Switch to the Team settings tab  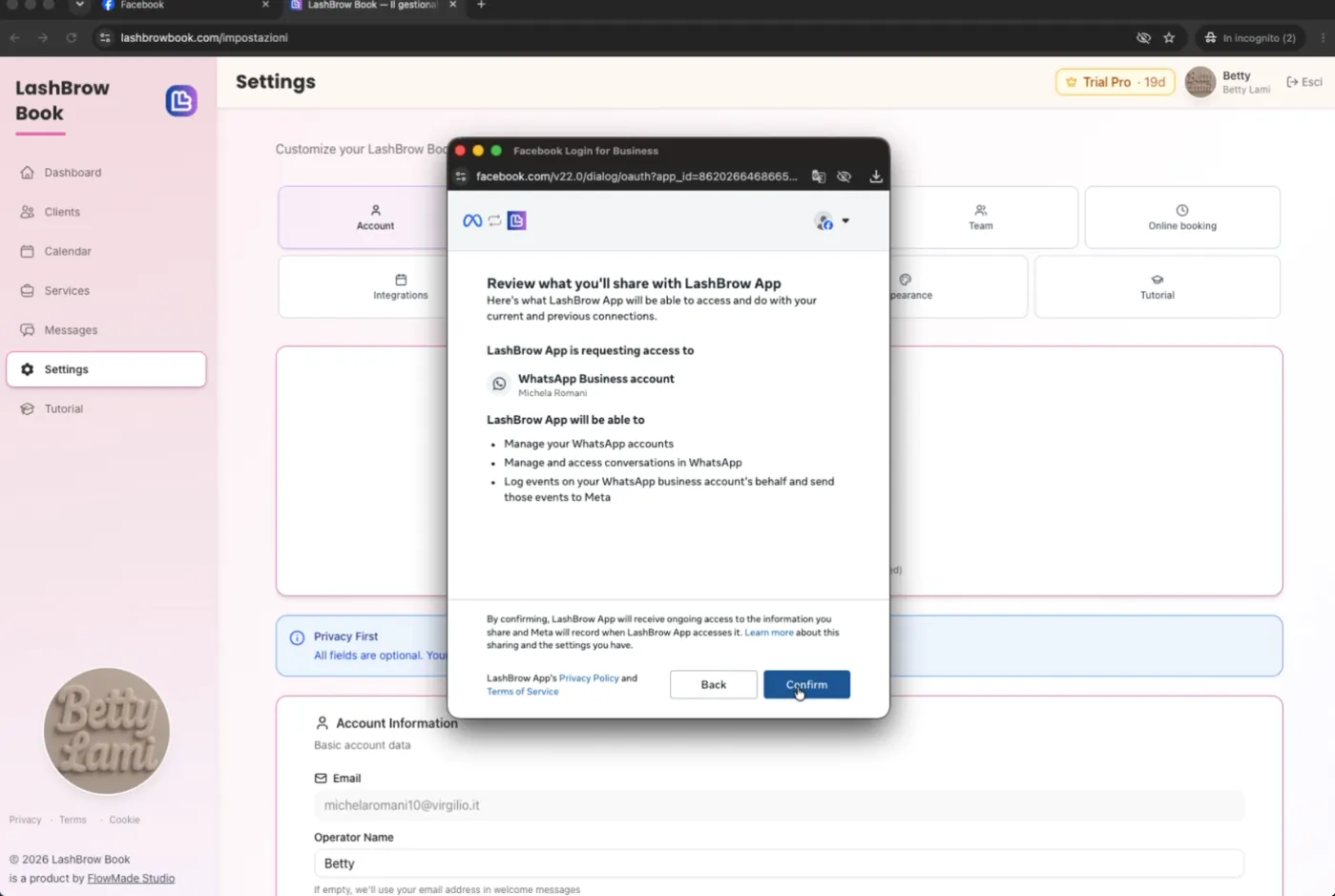coord(981,218)
